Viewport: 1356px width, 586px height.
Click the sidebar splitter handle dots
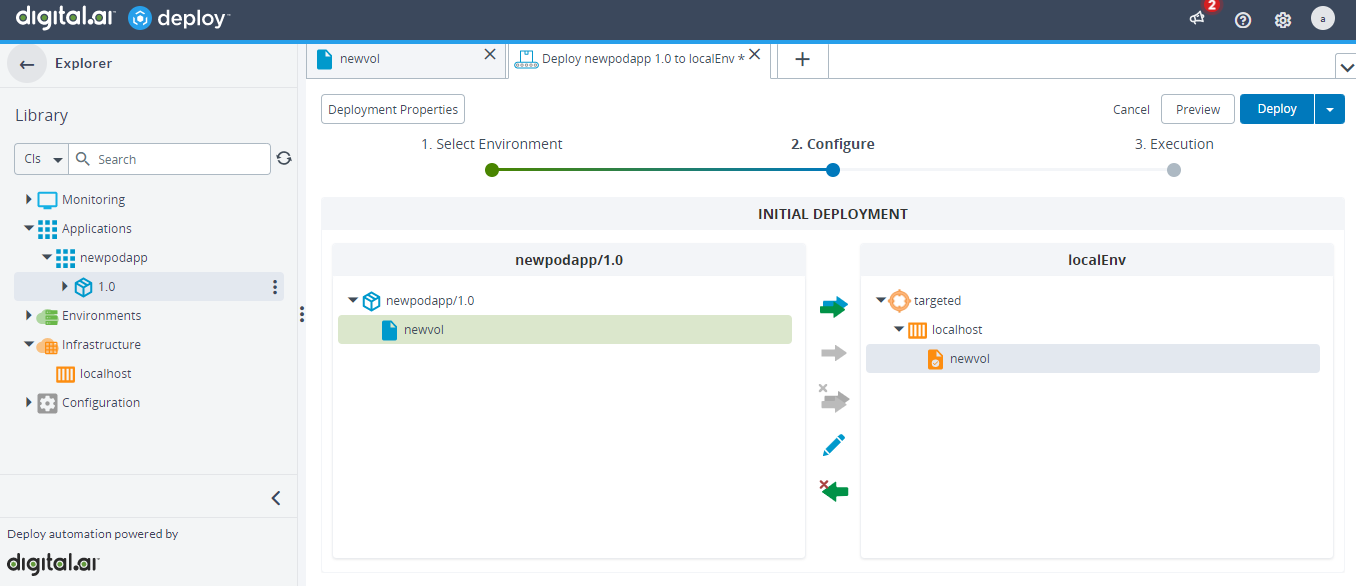[x=302, y=314]
